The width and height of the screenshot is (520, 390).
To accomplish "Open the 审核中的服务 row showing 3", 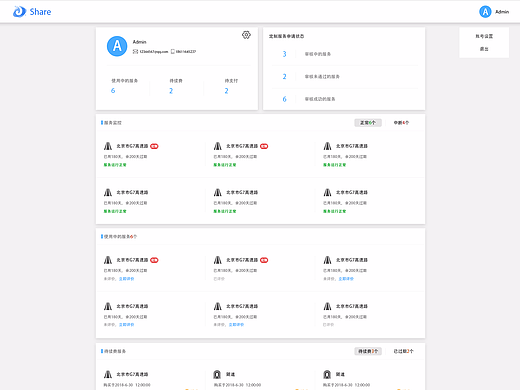I will [x=344, y=54].
